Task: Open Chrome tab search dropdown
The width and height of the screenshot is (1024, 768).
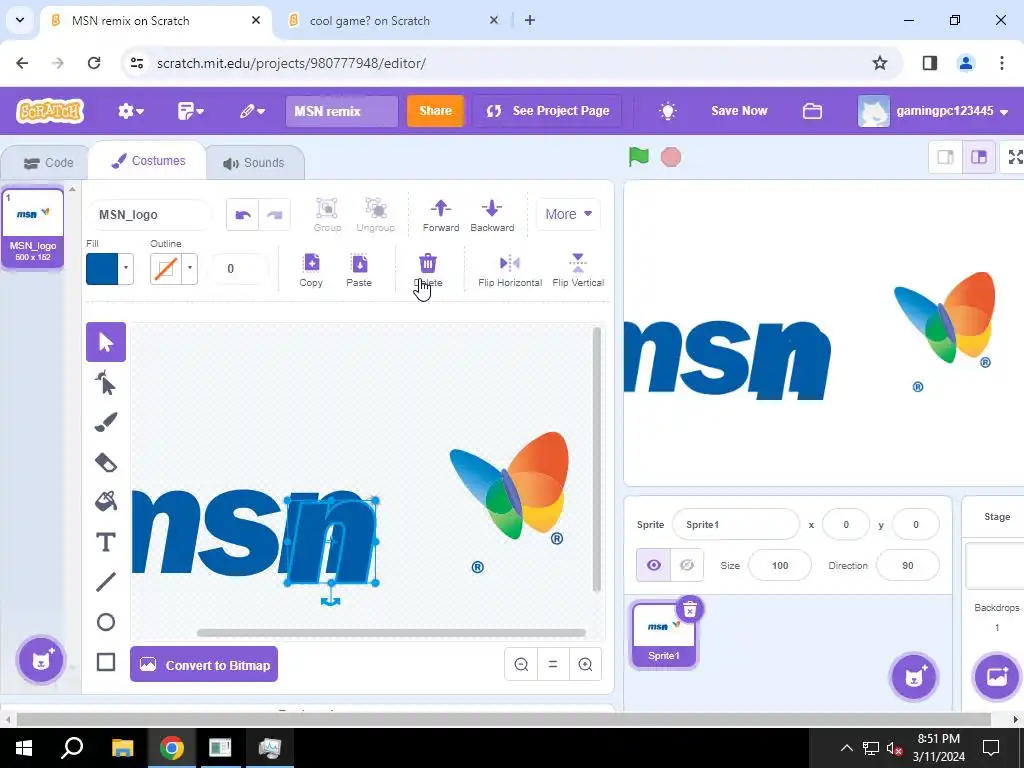Action: [x=20, y=20]
